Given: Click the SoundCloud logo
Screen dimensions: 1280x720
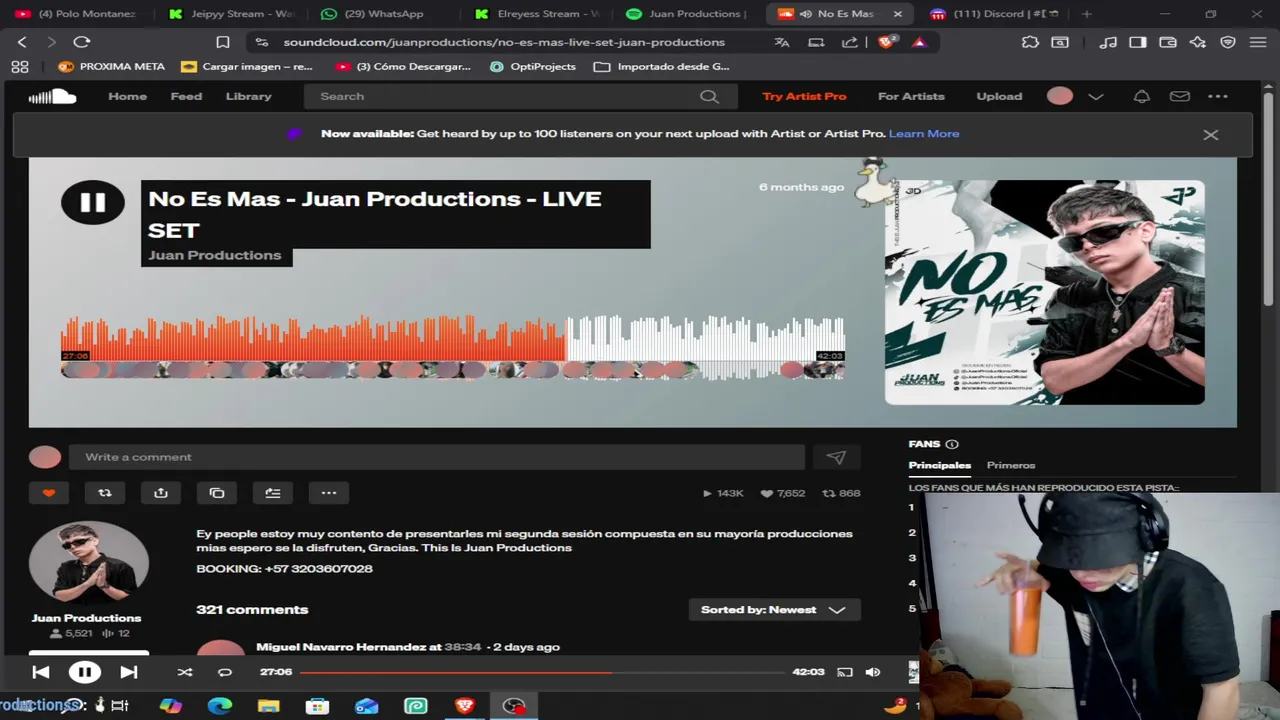Looking at the screenshot, I should [x=52, y=96].
